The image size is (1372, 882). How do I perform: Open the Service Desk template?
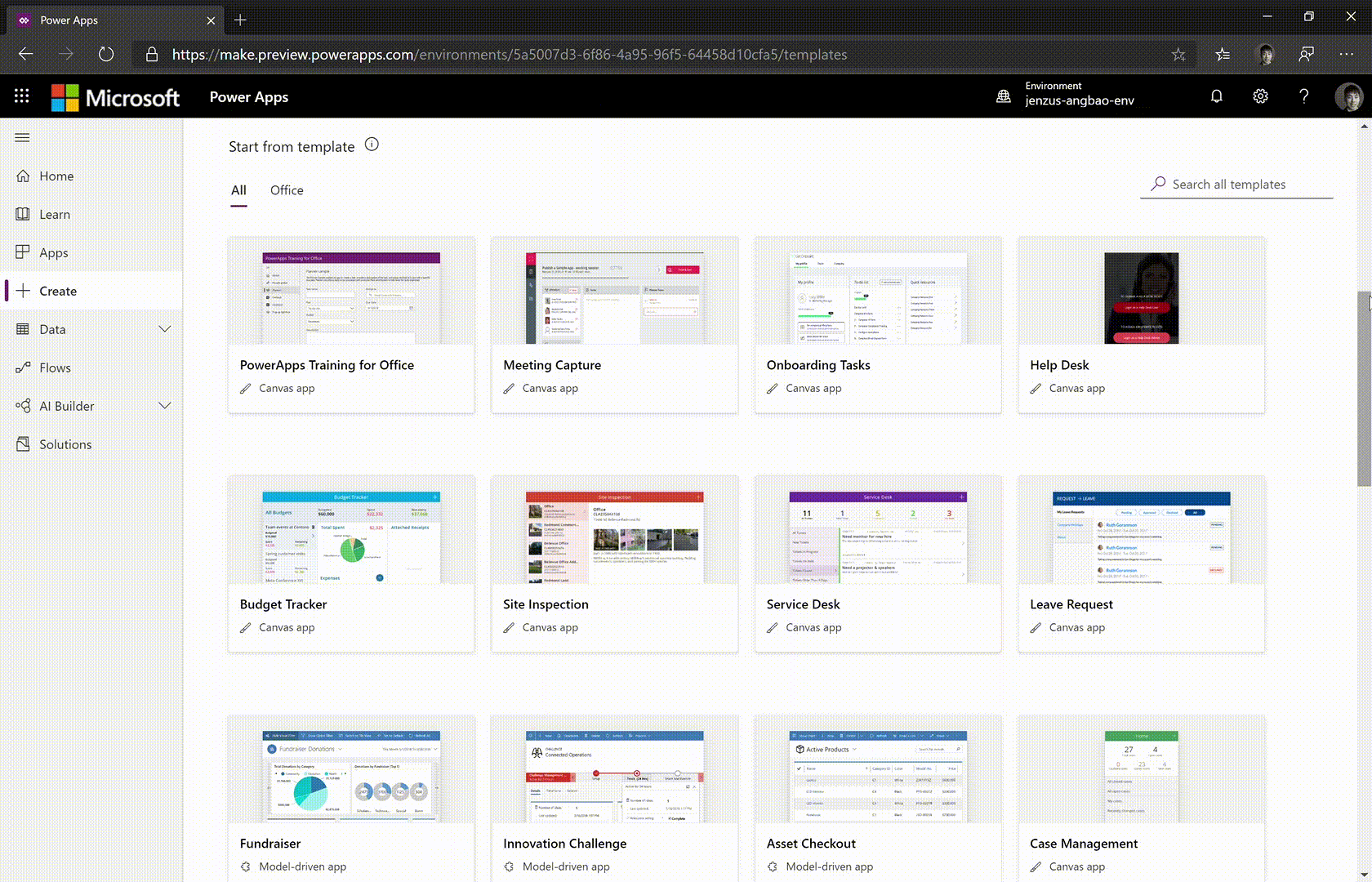pyautogui.click(x=878, y=564)
